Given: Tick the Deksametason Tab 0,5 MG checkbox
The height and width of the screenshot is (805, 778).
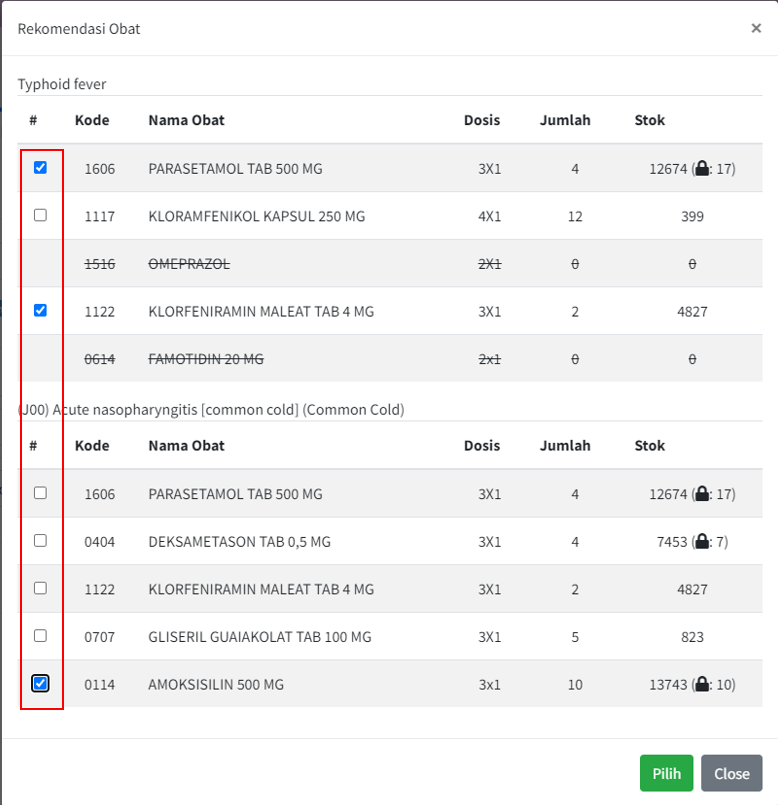Looking at the screenshot, I should (40, 541).
